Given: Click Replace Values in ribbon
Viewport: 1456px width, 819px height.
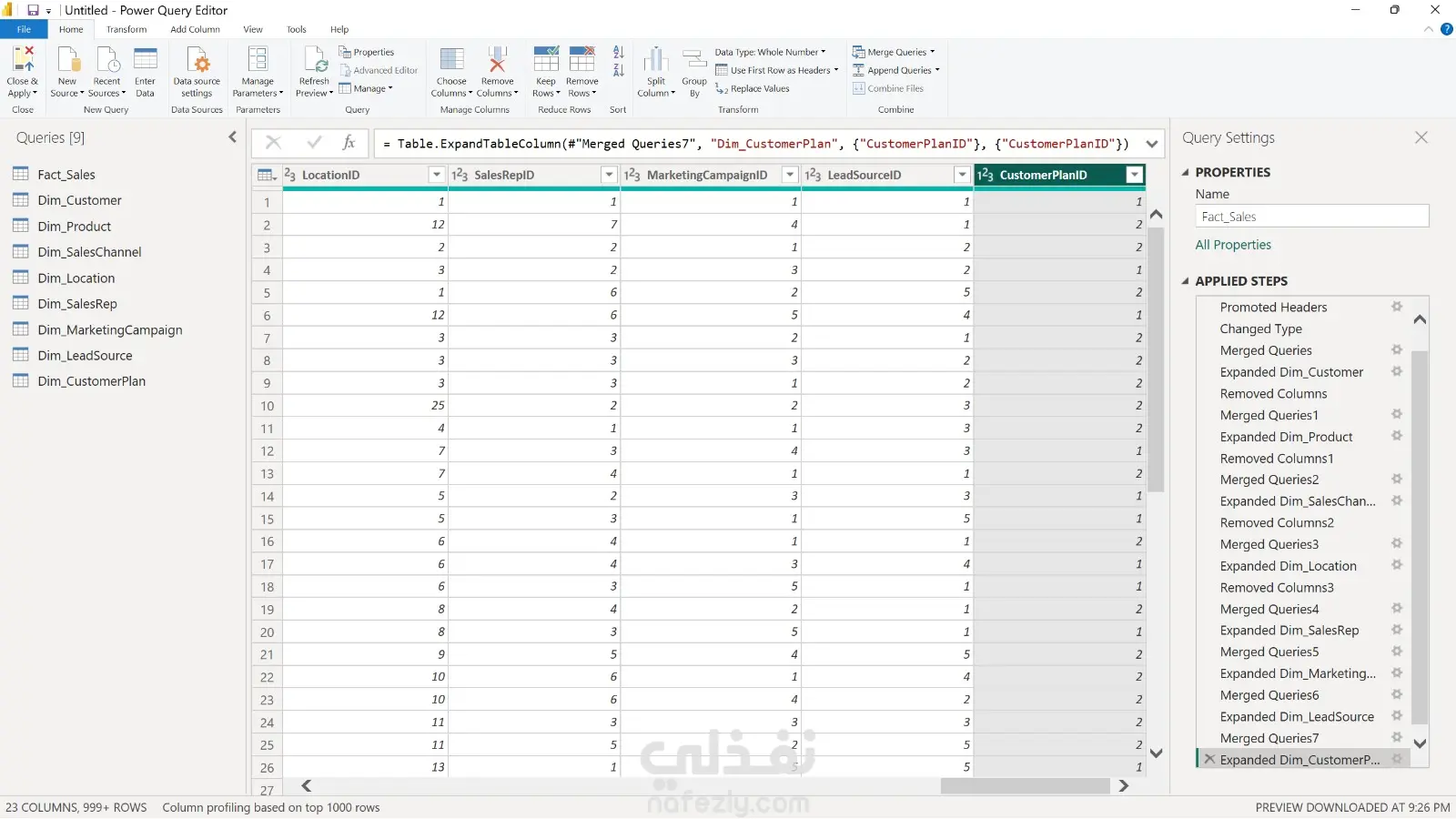Looking at the screenshot, I should (753, 88).
